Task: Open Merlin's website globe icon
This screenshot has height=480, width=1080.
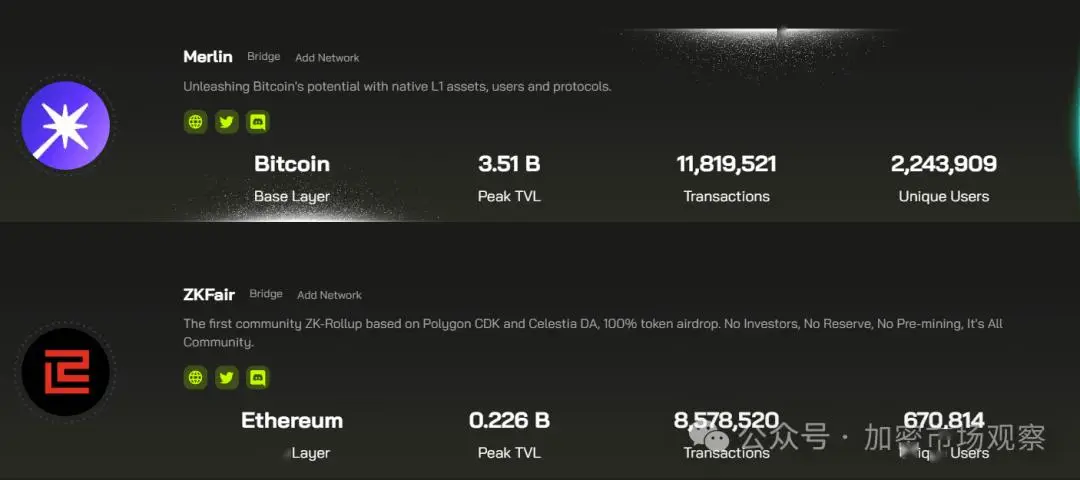Action: [196, 122]
